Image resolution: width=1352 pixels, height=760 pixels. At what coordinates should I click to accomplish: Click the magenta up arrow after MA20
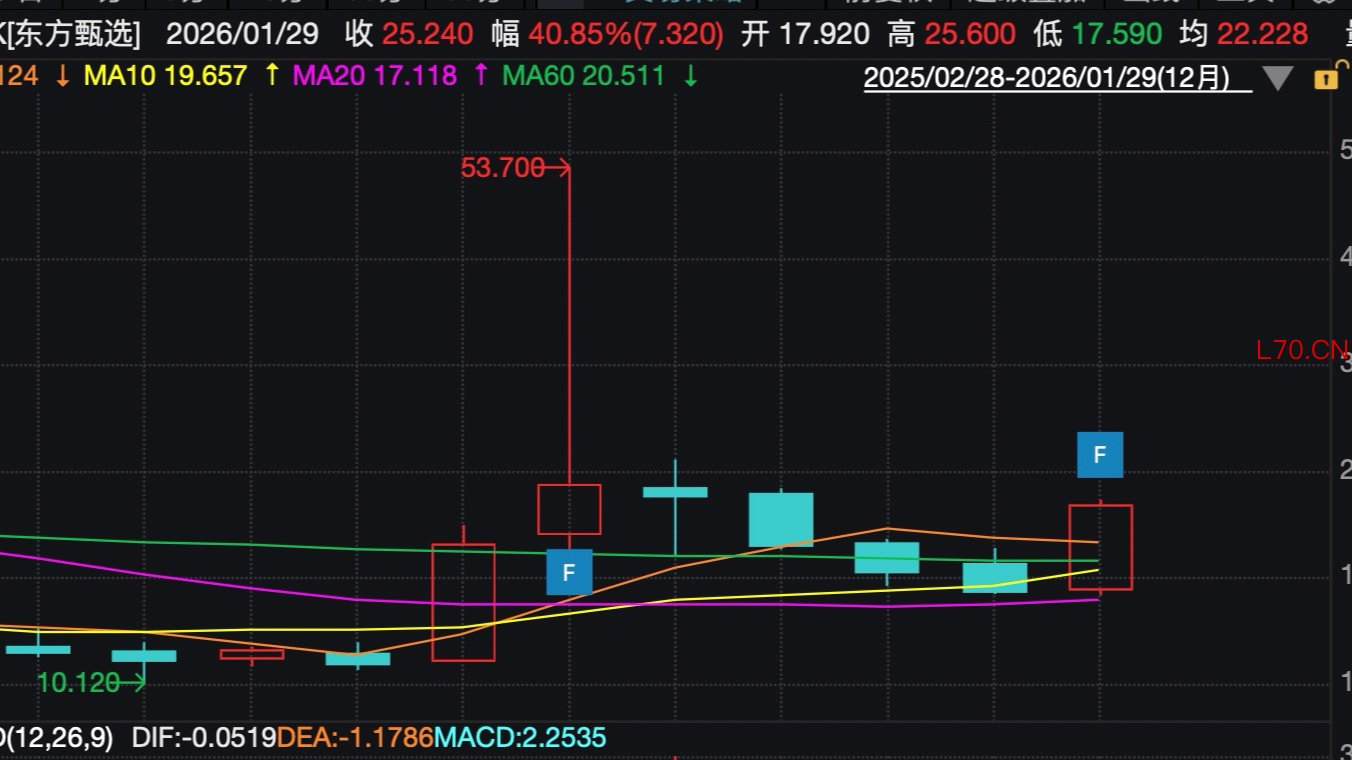[481, 75]
